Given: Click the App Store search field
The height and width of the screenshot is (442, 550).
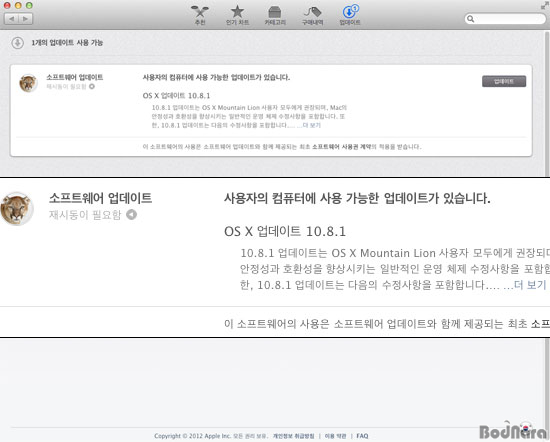Looking at the screenshot, I should click(505, 19).
